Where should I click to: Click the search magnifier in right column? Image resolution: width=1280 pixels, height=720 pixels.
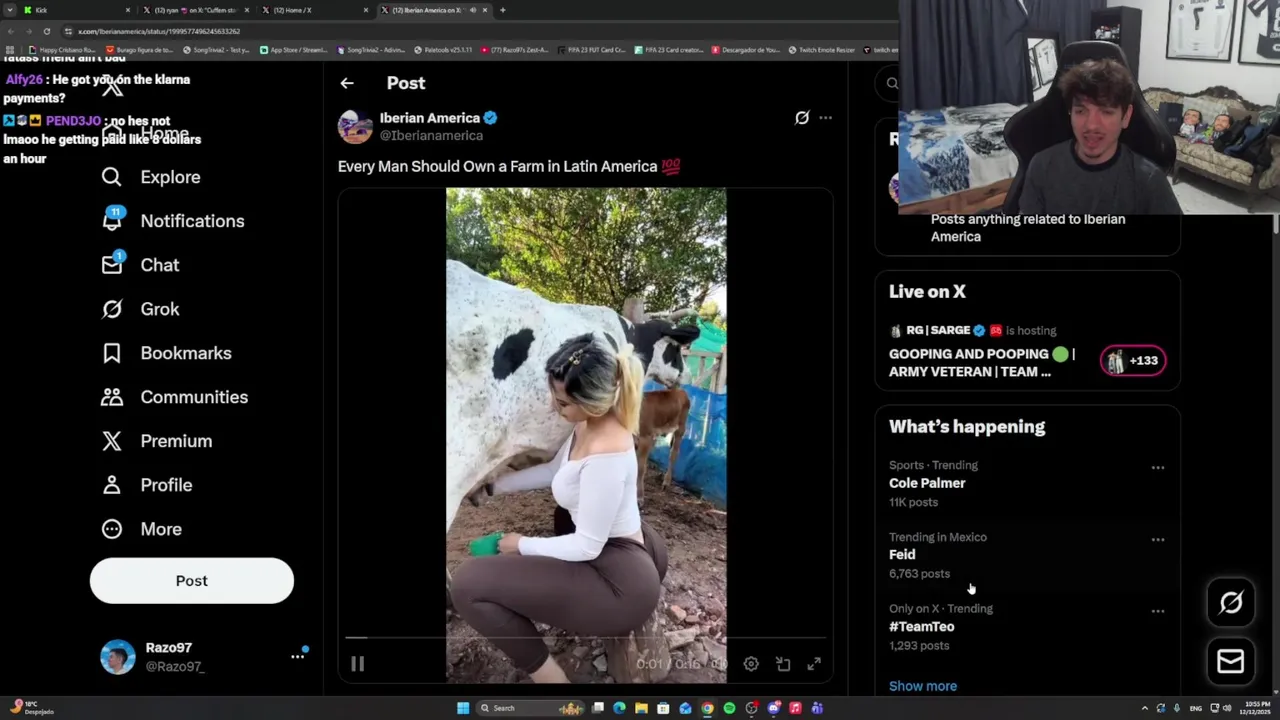[892, 83]
